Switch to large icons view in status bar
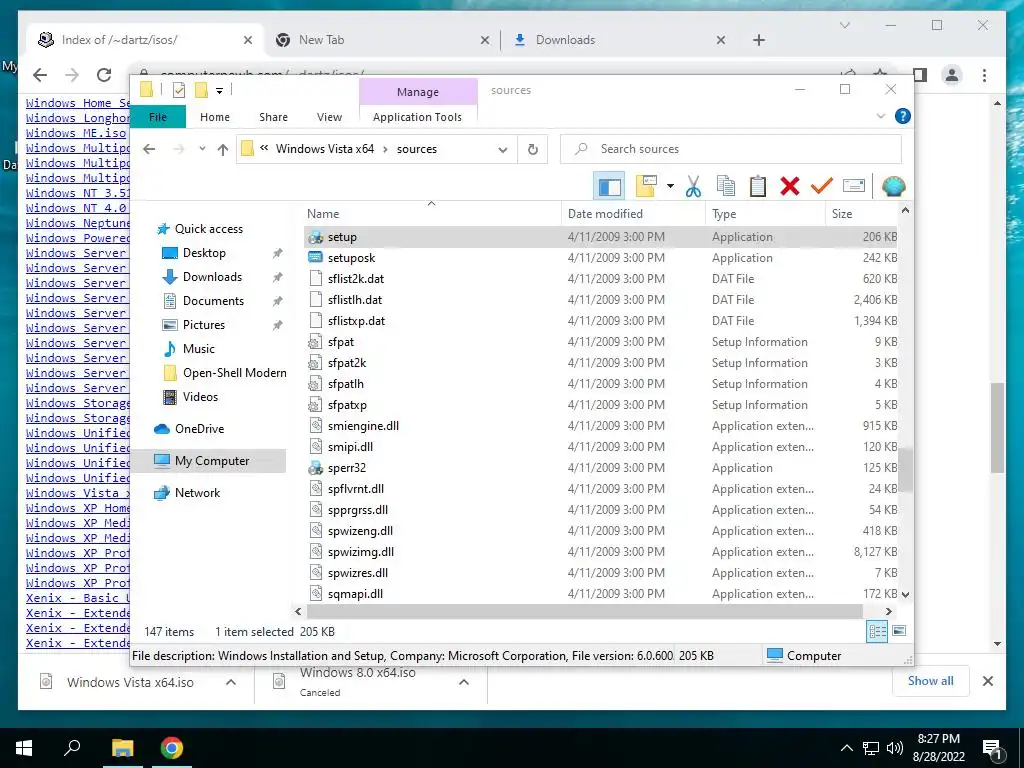The width and height of the screenshot is (1024, 768). (x=899, y=631)
